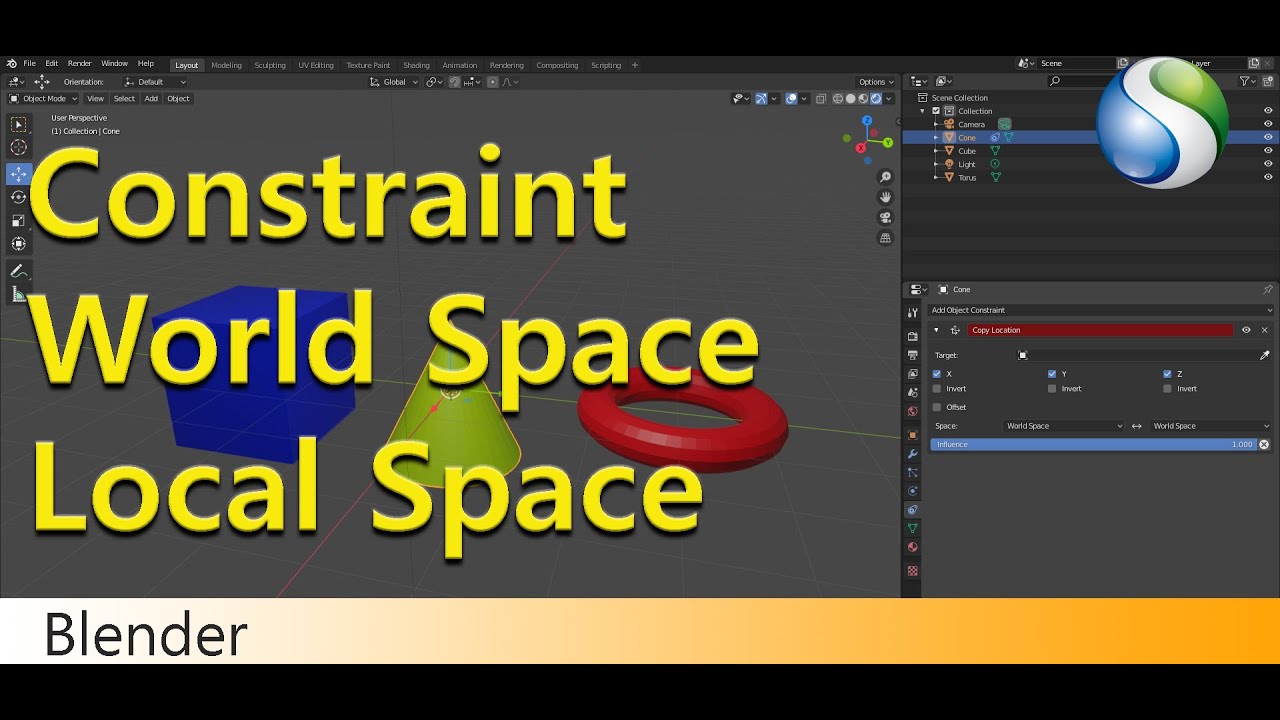Enable Invert under the Z axis

pyautogui.click(x=1167, y=388)
